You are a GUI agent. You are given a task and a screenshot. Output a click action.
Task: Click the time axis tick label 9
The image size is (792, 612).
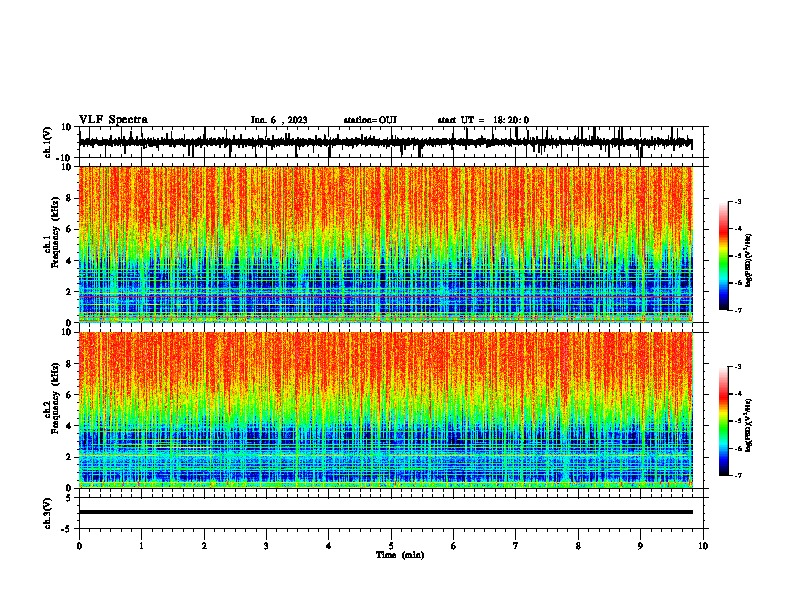[640, 546]
